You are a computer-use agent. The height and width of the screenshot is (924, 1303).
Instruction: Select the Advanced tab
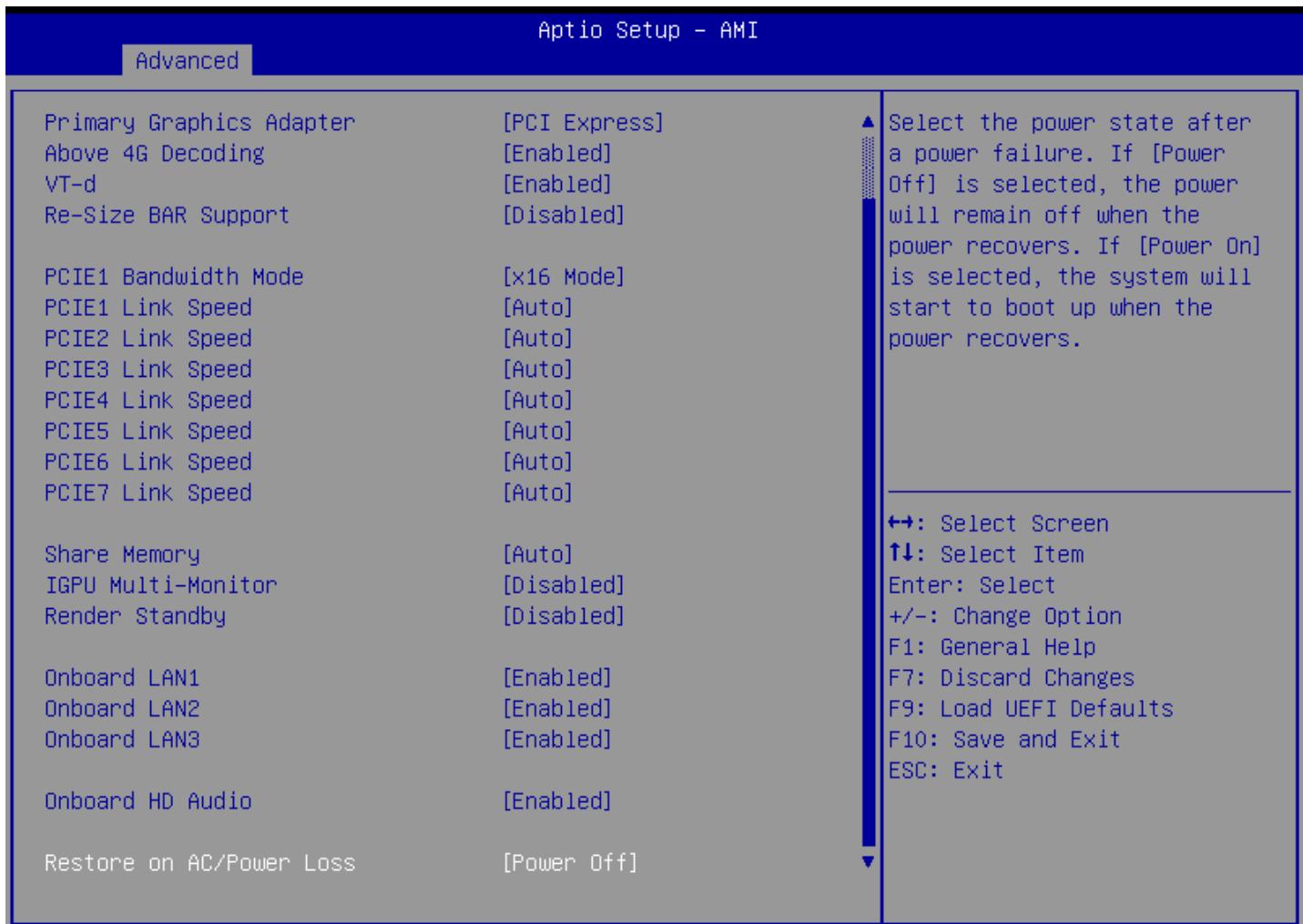click(x=187, y=60)
